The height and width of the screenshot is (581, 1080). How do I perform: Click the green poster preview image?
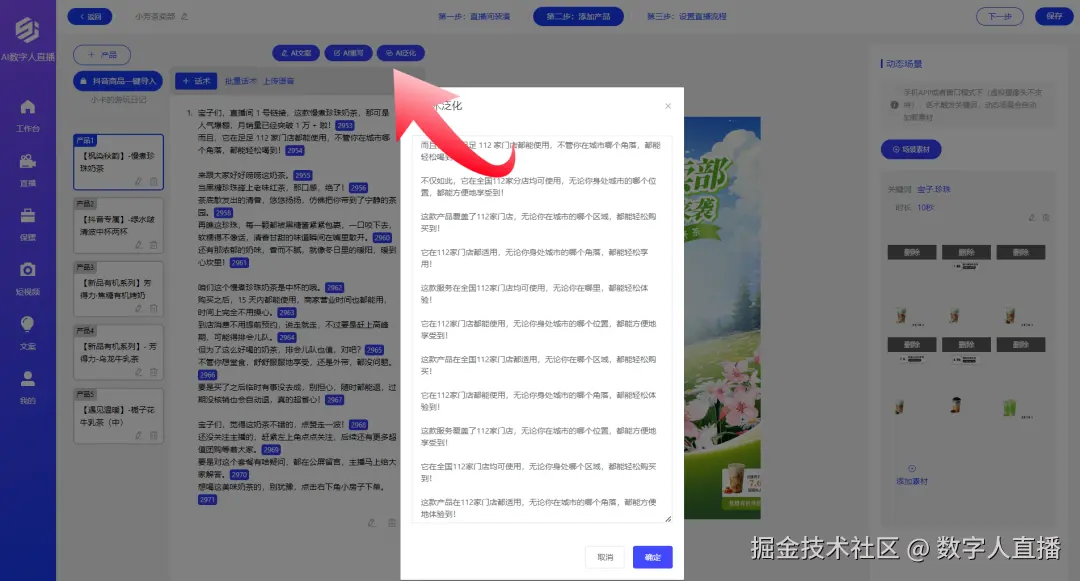point(722,317)
